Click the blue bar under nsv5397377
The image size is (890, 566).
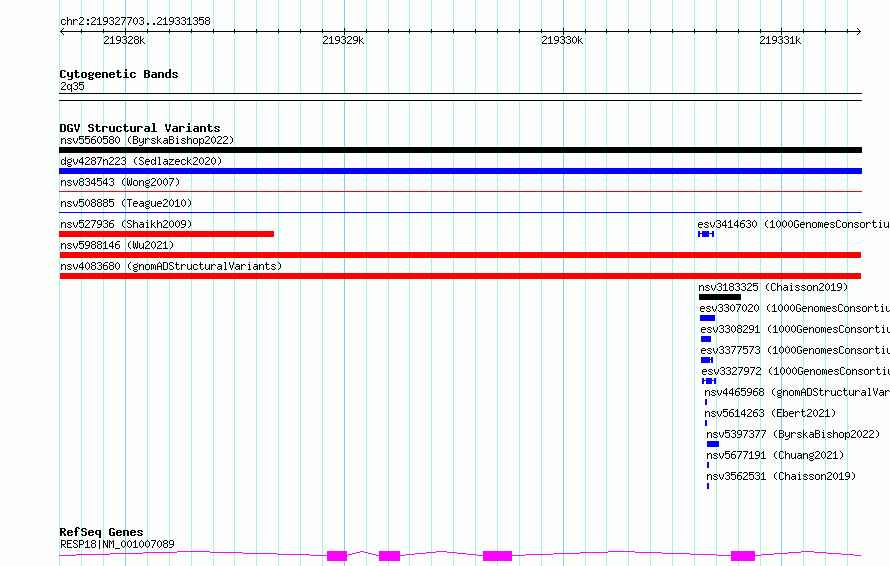(713, 444)
